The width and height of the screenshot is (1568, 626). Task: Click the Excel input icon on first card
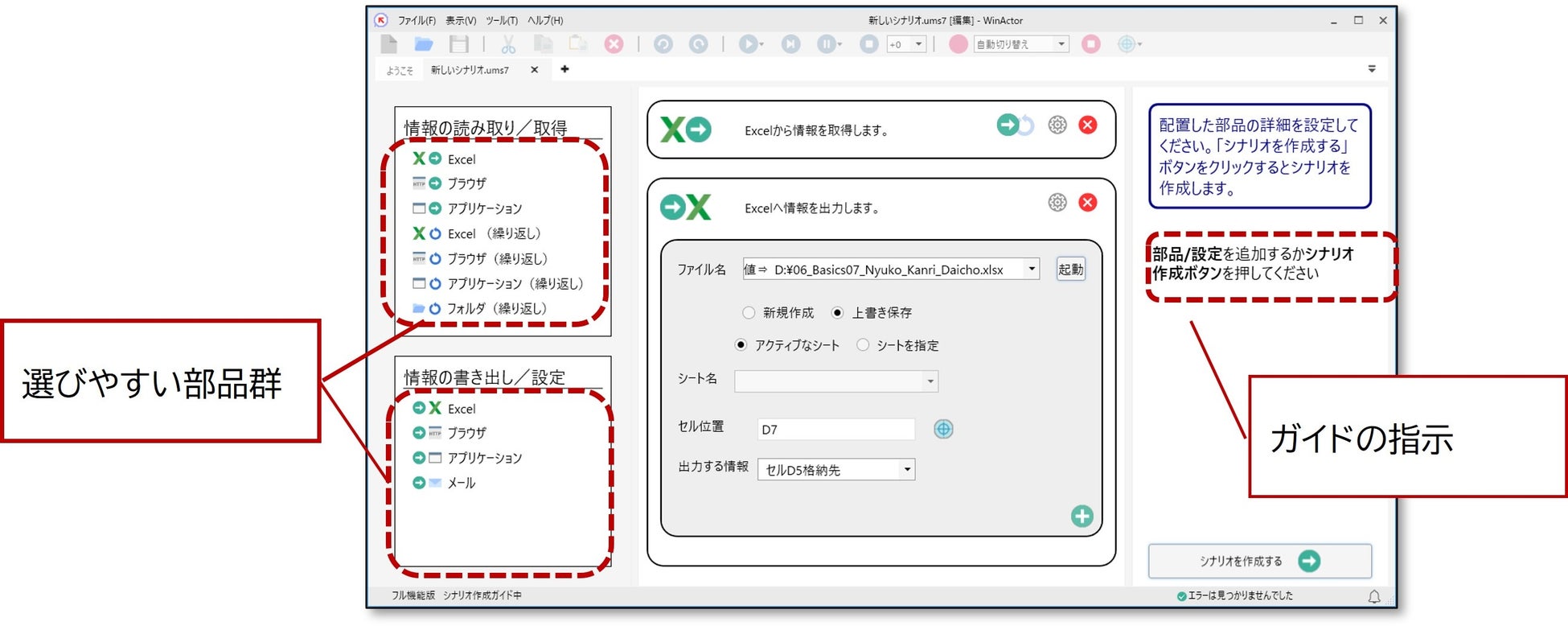pos(686,130)
